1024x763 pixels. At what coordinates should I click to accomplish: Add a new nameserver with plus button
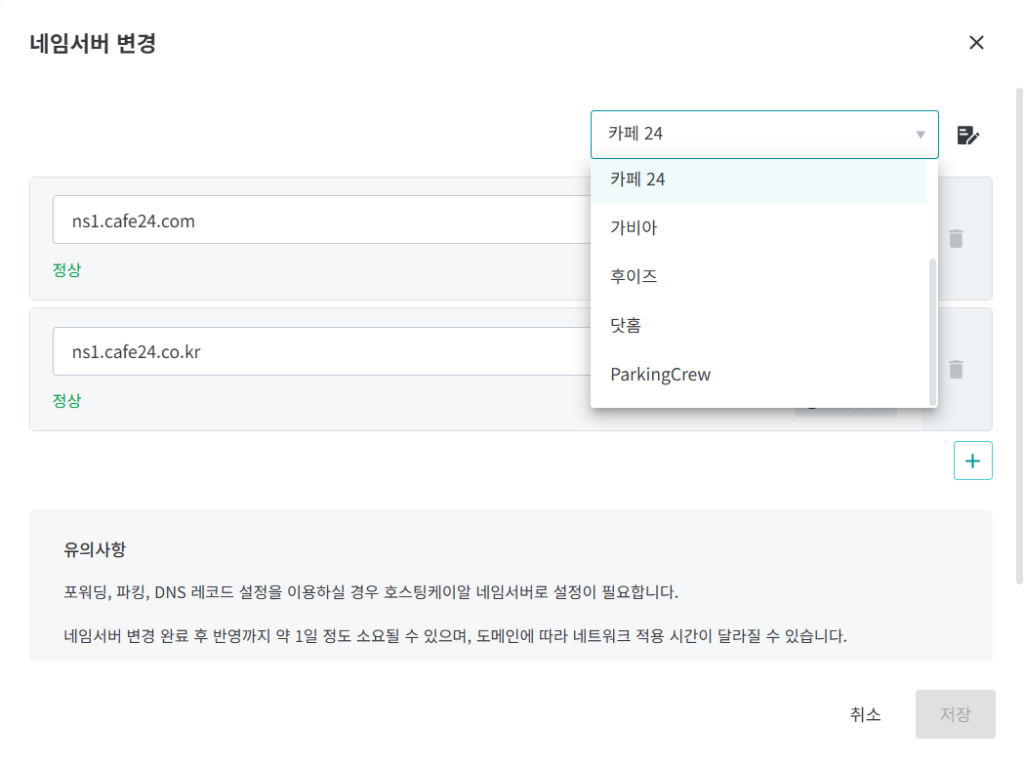tap(972, 461)
